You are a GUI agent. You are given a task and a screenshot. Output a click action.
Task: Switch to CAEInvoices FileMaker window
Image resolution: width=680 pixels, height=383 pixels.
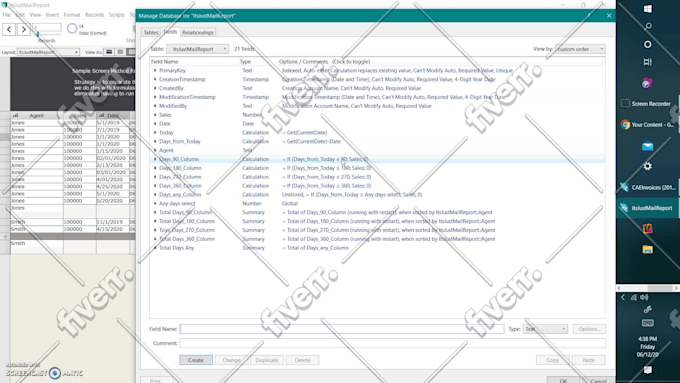[x=647, y=187]
